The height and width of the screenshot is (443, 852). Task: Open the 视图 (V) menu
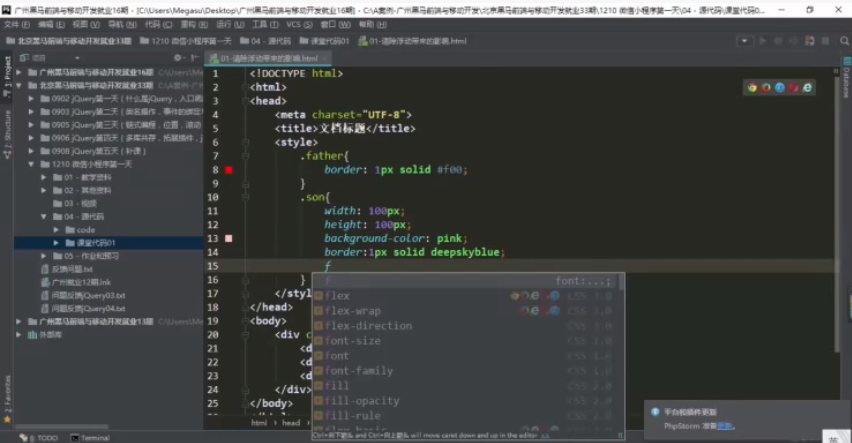[x=86, y=24]
